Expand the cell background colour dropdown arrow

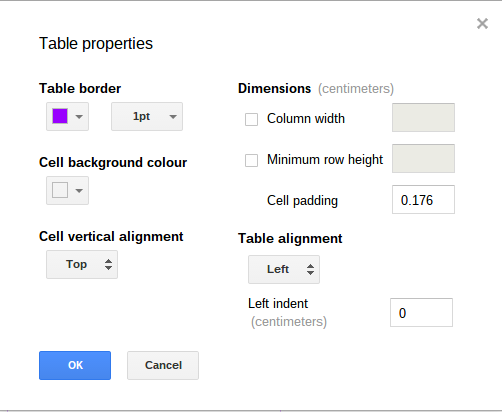pos(79,191)
